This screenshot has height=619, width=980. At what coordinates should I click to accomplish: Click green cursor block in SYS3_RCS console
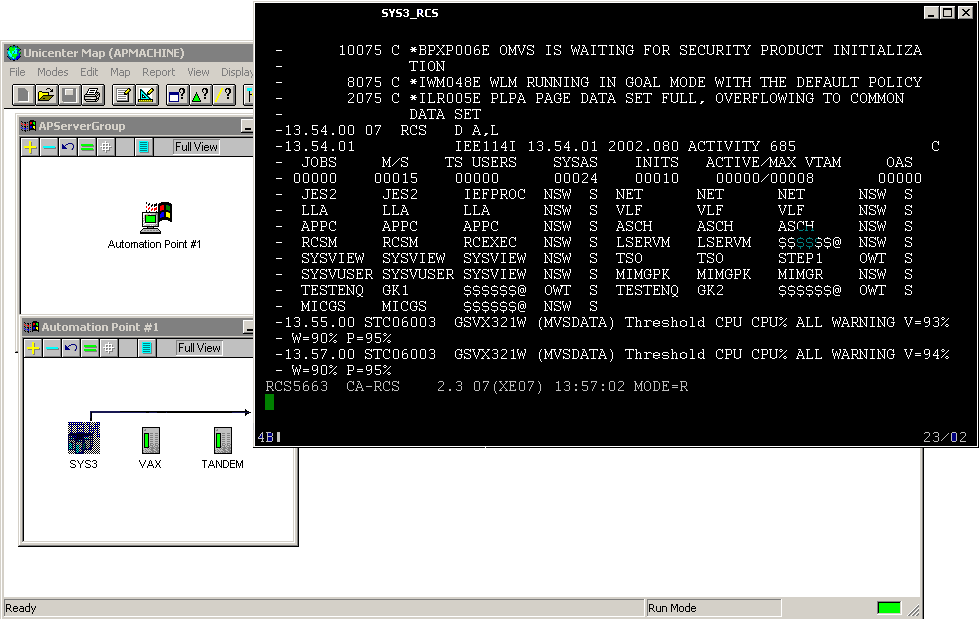[x=269, y=402]
